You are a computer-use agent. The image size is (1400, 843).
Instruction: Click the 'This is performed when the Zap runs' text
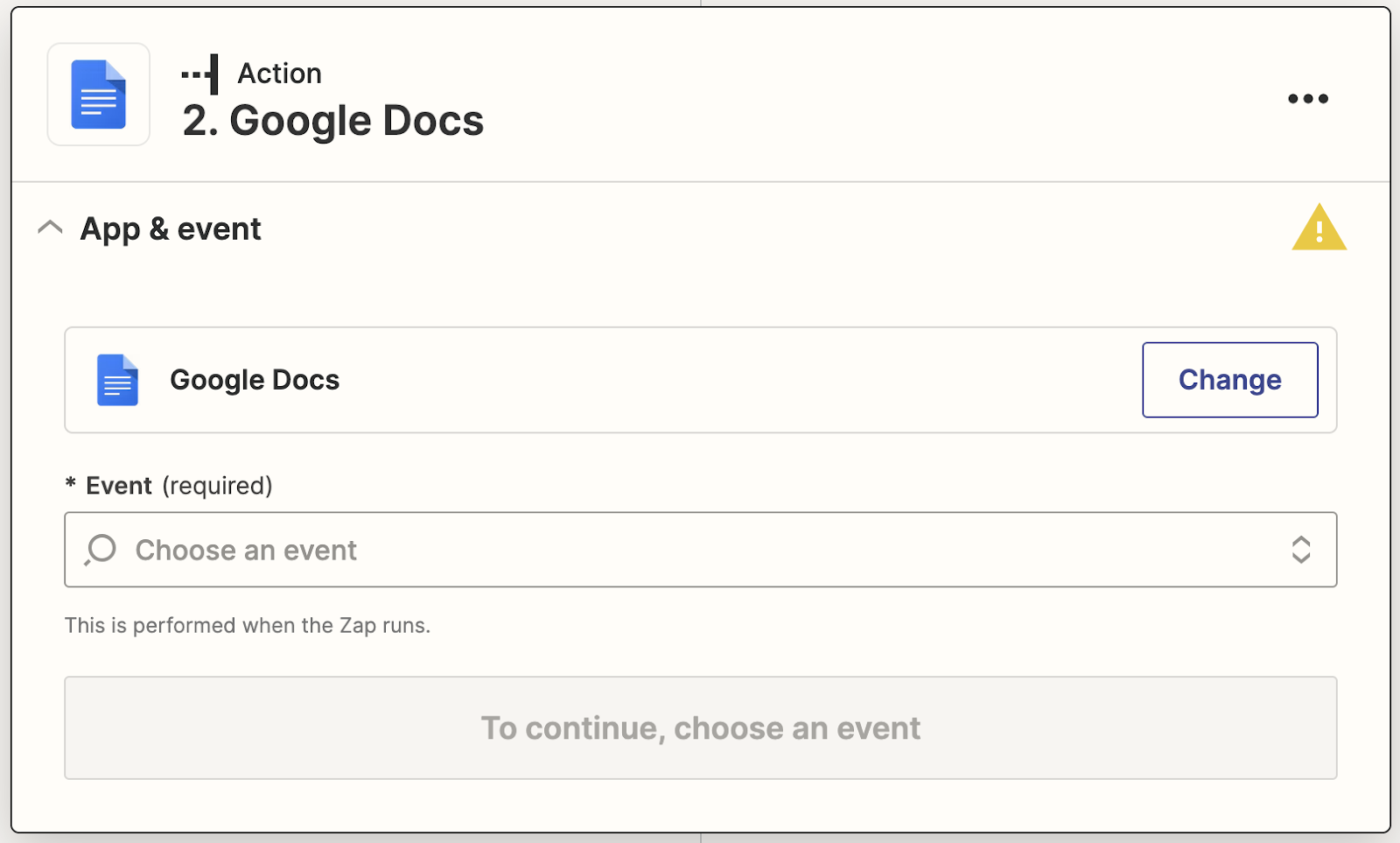(248, 625)
